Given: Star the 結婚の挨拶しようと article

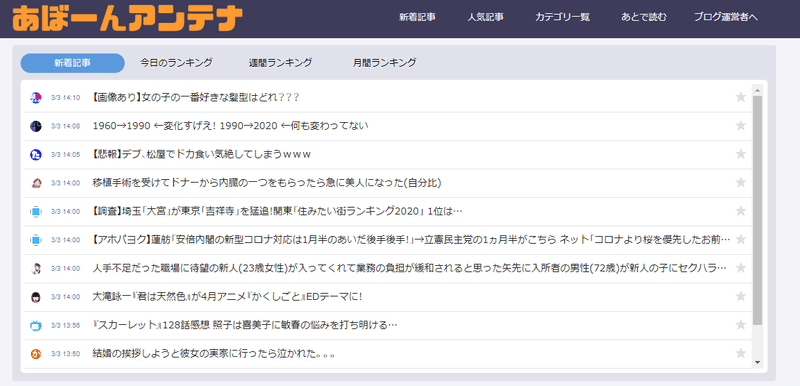Looking at the screenshot, I should (741, 353).
